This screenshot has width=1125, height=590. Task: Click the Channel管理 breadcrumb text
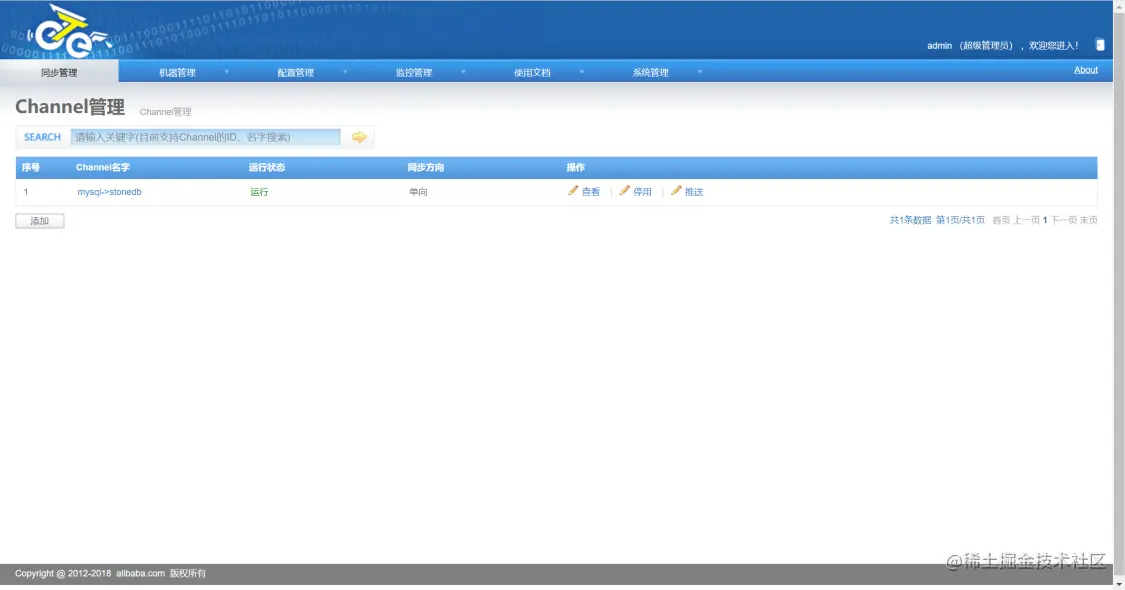[x=165, y=112]
